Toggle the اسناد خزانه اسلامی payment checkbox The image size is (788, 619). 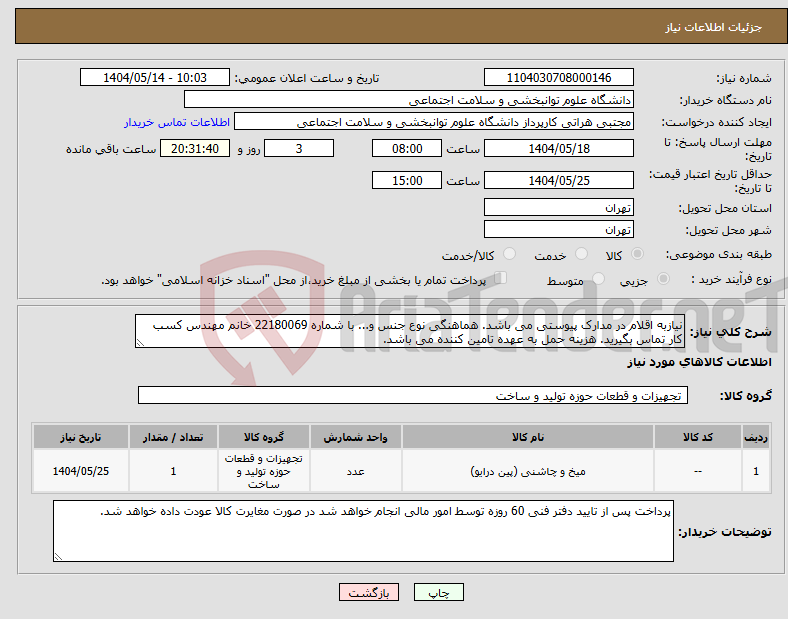tap(501, 278)
